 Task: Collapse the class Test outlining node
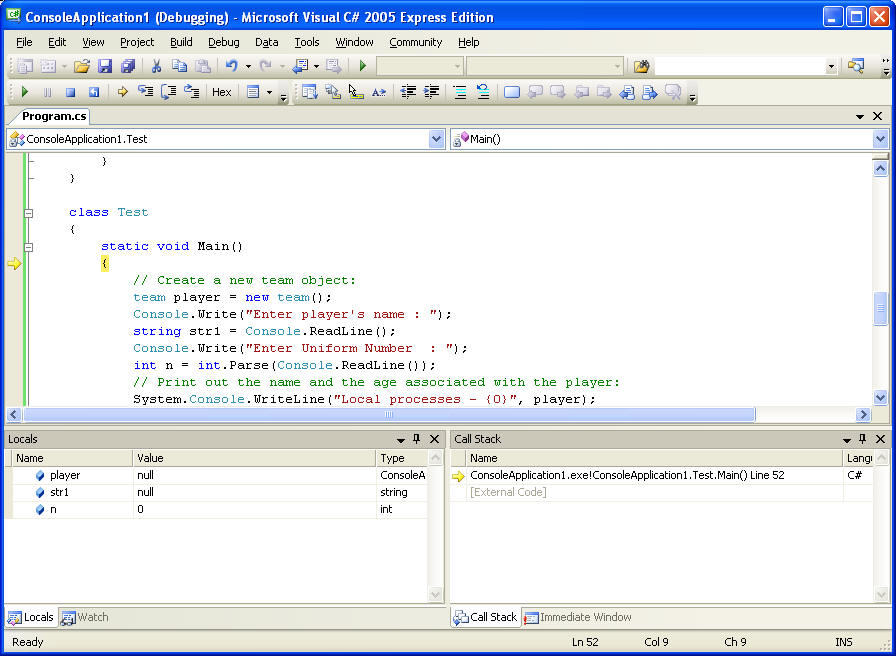pyautogui.click(x=29, y=213)
